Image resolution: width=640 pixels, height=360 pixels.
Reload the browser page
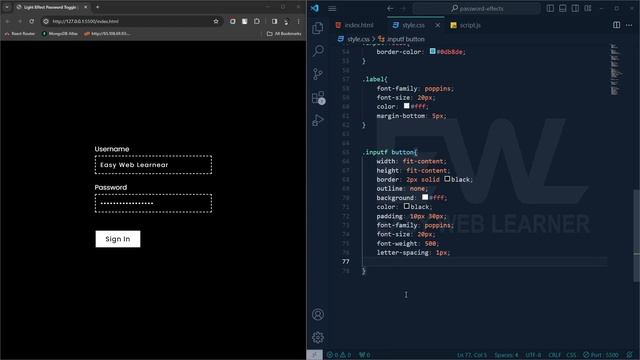pyautogui.click(x=31, y=21)
